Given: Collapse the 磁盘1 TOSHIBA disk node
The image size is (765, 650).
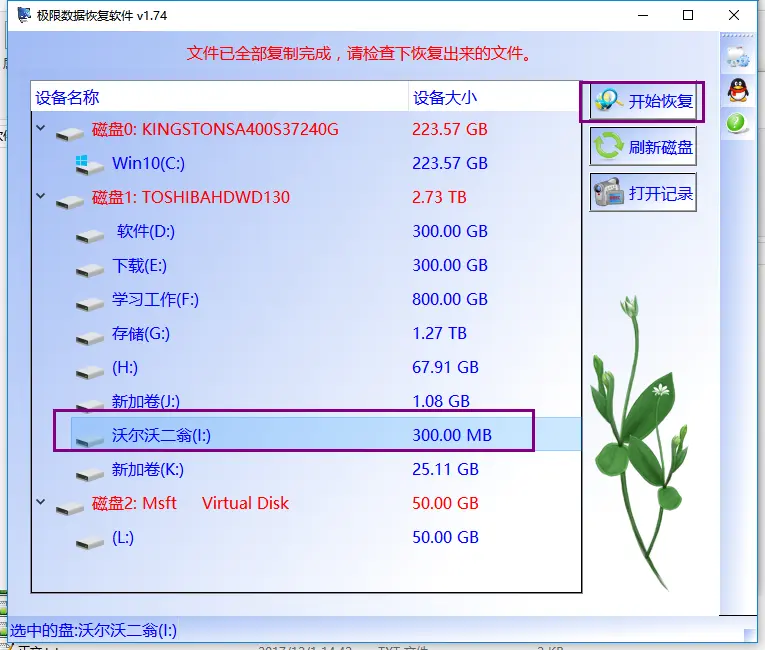Looking at the screenshot, I should coord(41,196).
